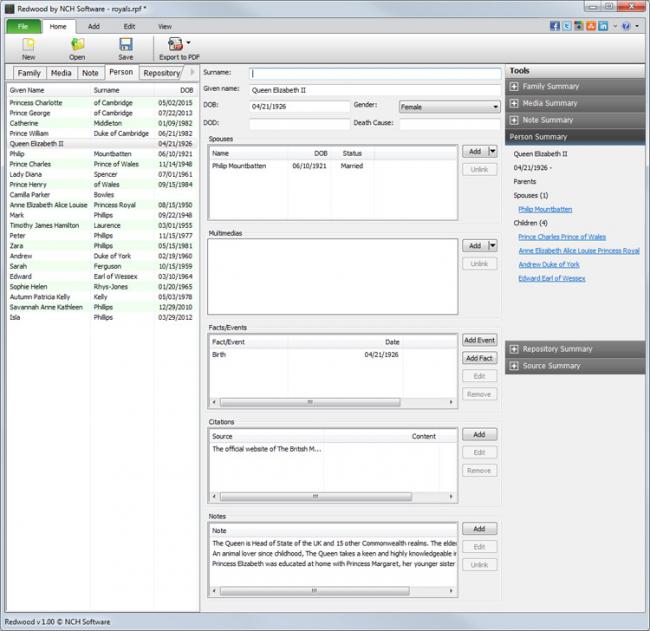Expand the Source Summary section
The image size is (650, 631).
(514, 366)
